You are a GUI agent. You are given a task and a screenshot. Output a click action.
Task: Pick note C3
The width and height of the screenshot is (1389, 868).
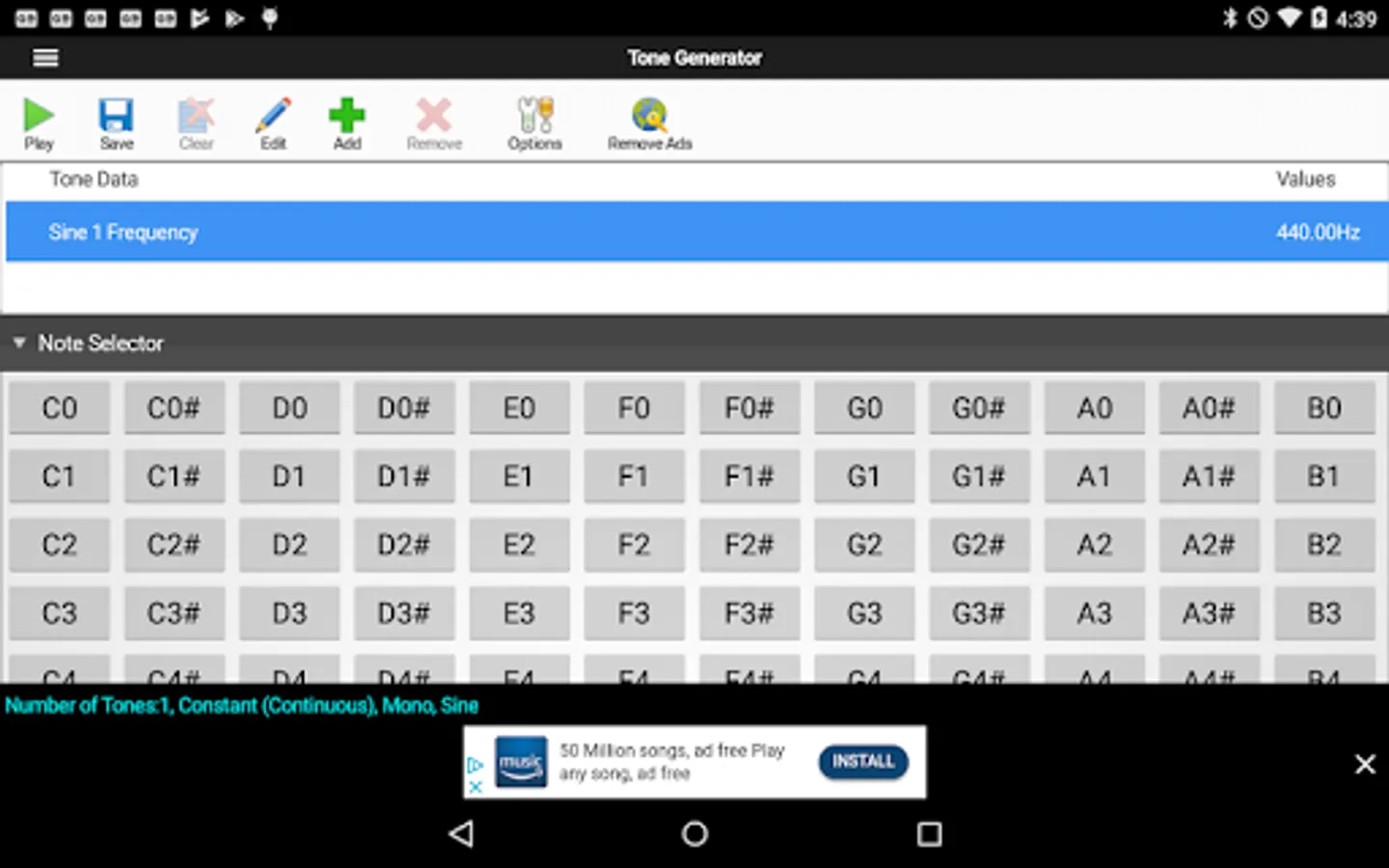point(59,613)
